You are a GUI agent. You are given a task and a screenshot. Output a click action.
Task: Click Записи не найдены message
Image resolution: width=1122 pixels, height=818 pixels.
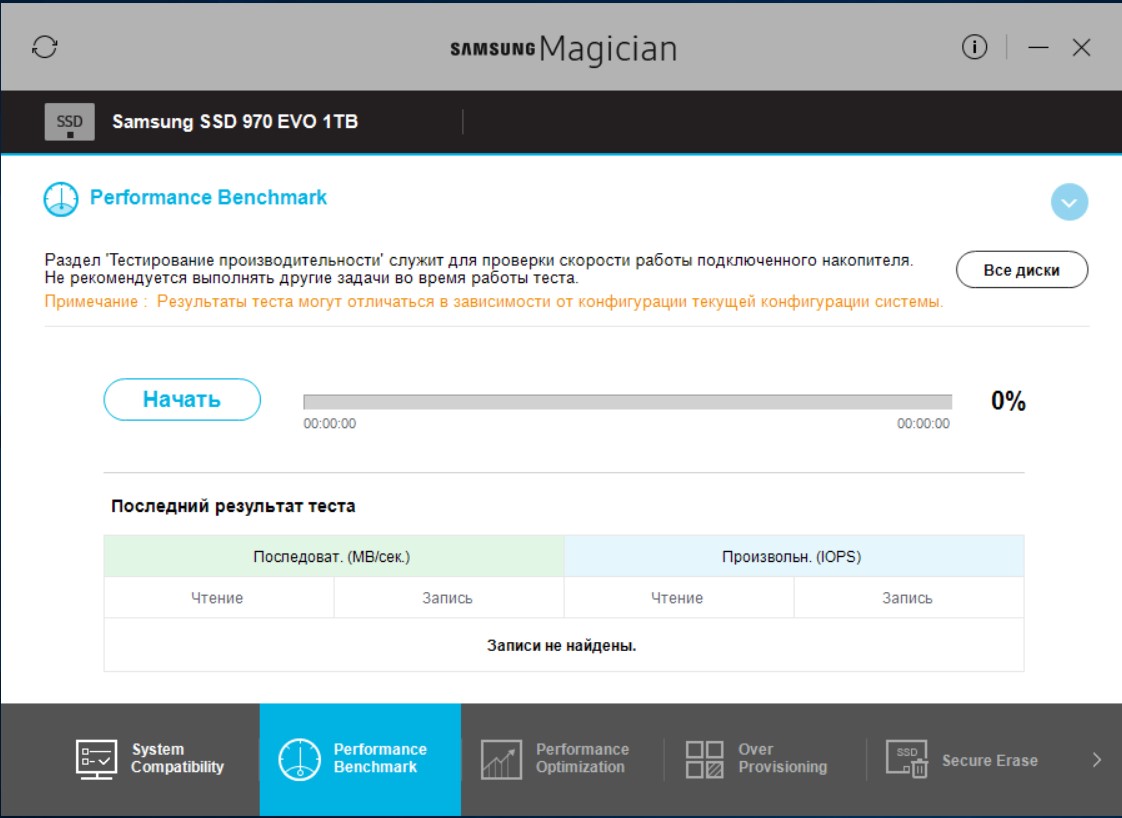point(562,646)
